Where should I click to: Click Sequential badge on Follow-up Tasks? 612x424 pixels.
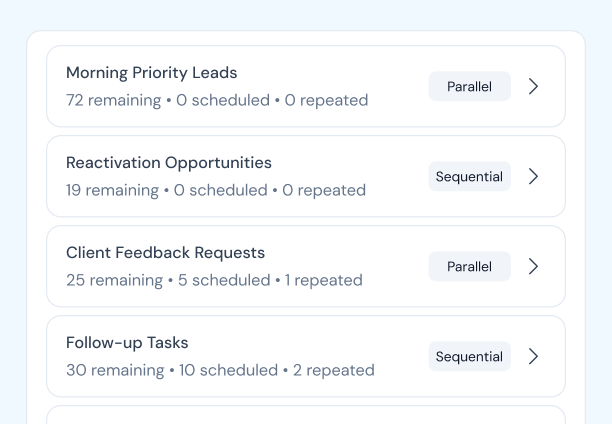[470, 356]
